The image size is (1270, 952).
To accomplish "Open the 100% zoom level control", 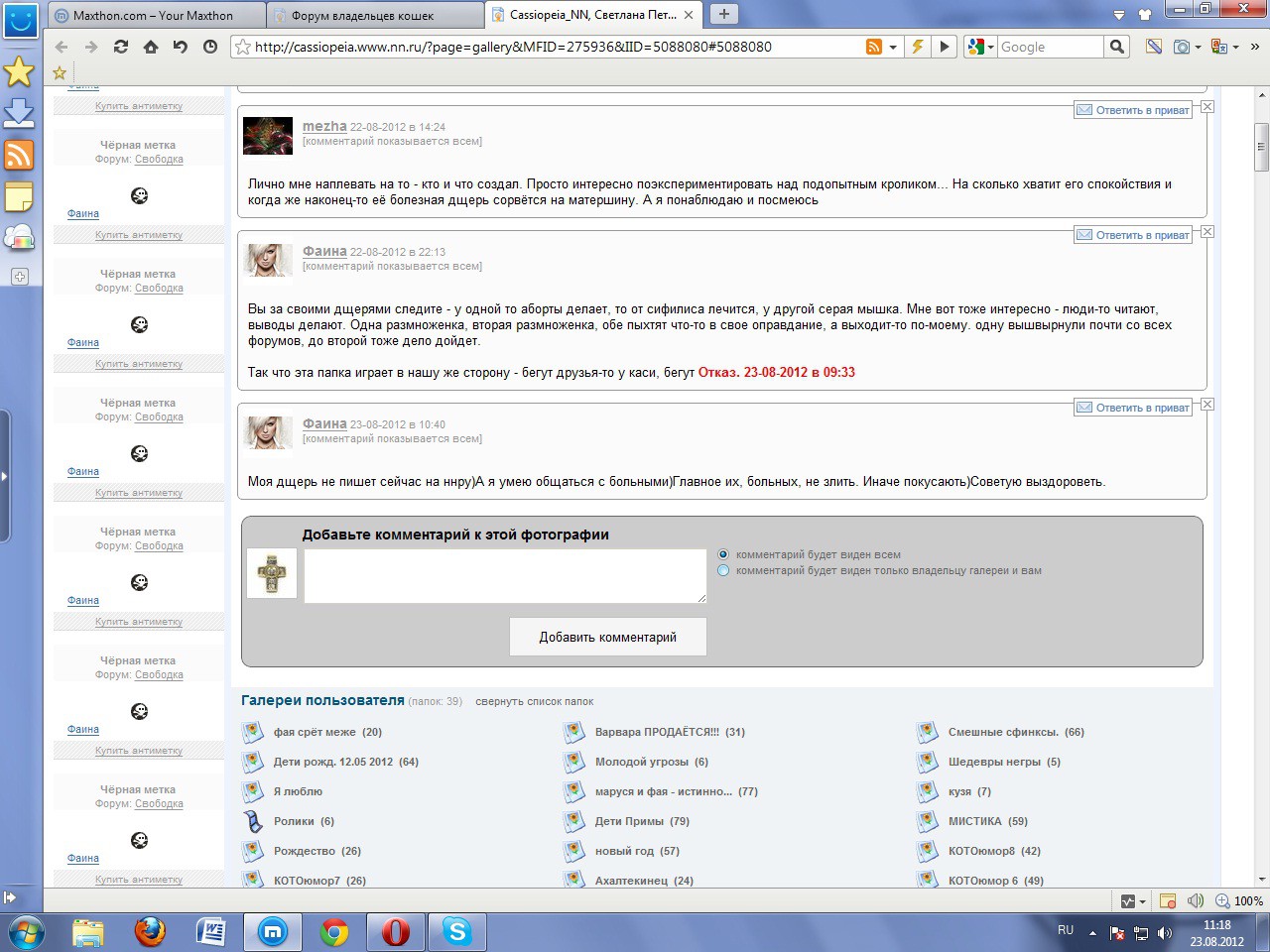I will (x=1240, y=901).
